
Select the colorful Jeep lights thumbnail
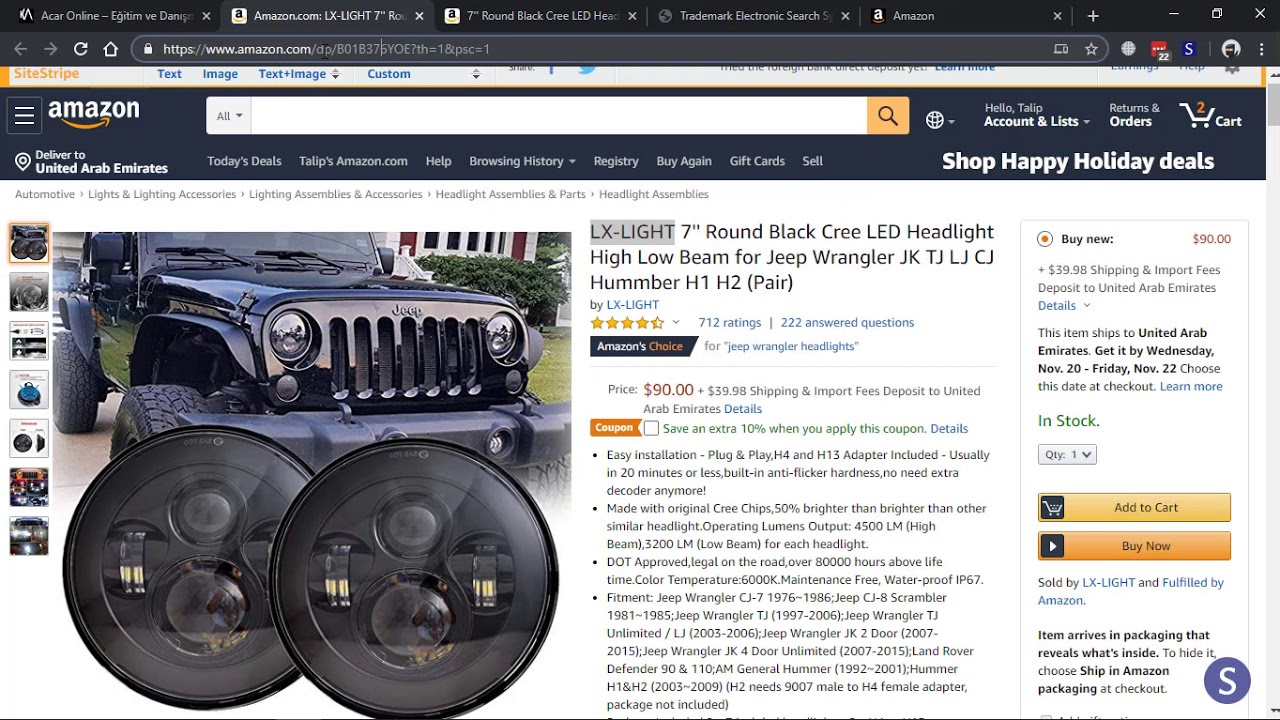(x=29, y=487)
